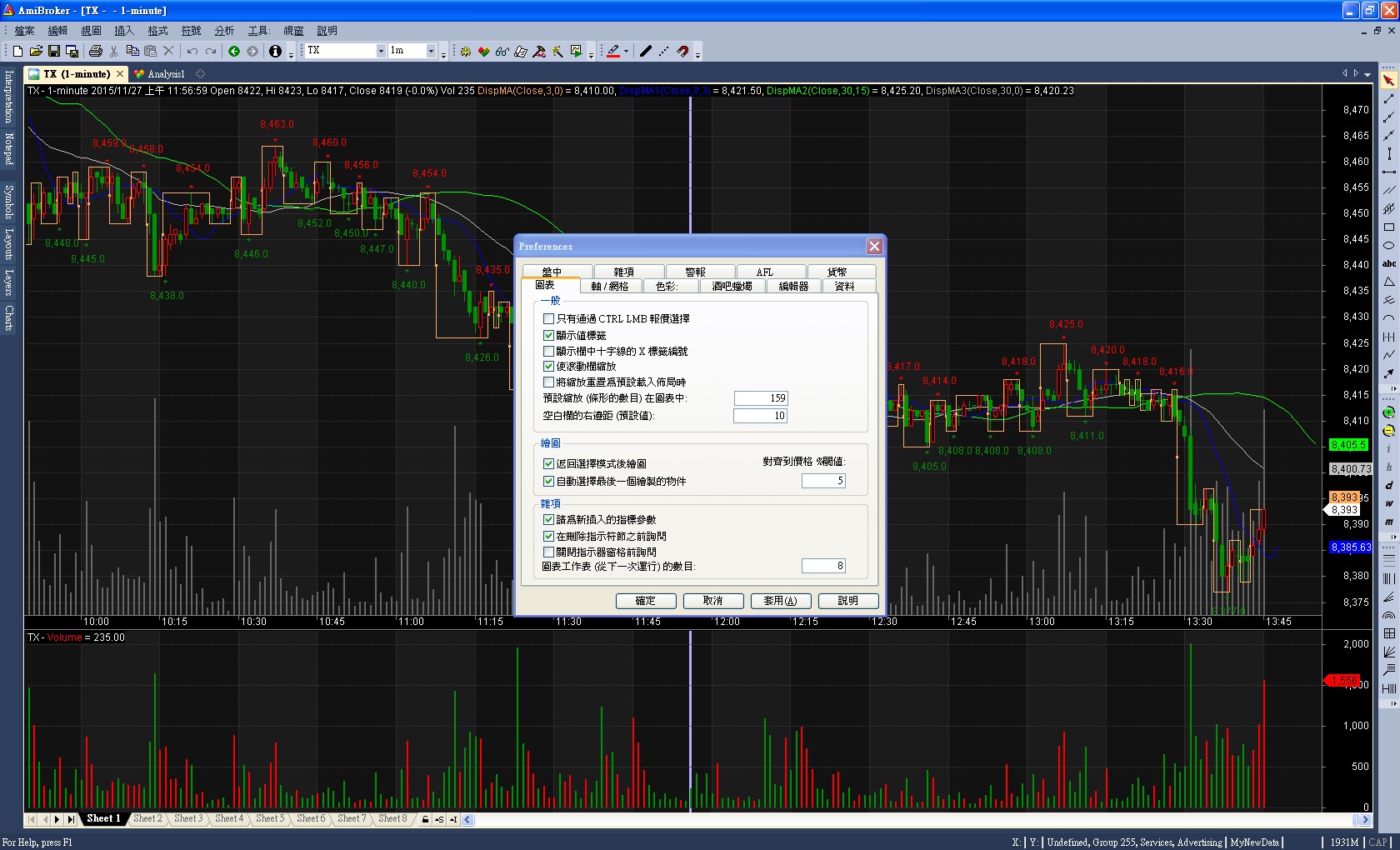Select the abc Text drawing tool

coord(1389,264)
